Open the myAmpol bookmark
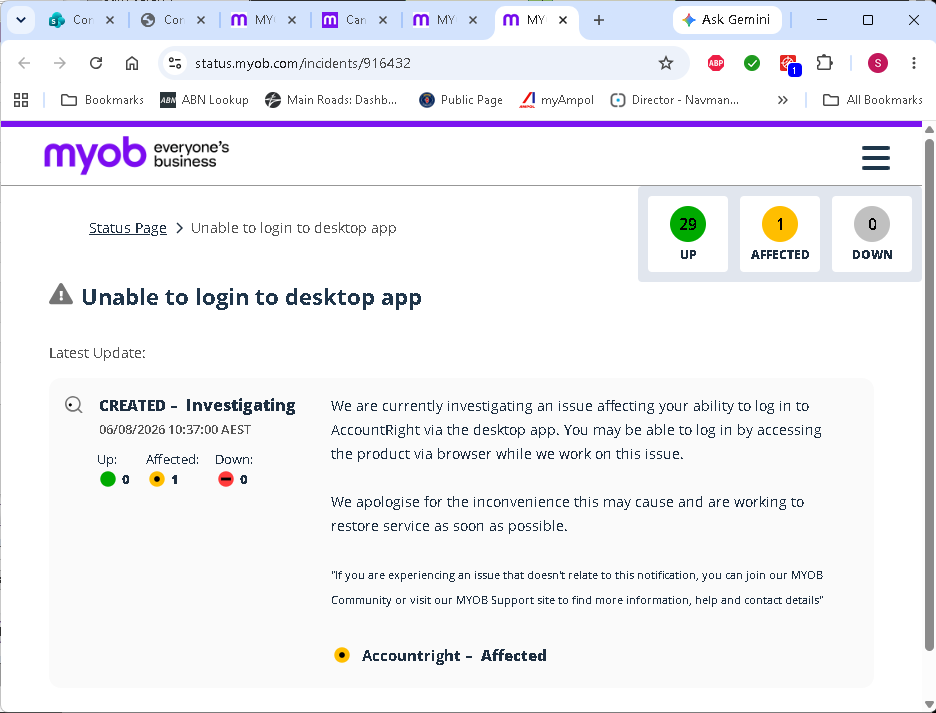Viewport: 936px width, 713px height. pos(557,100)
